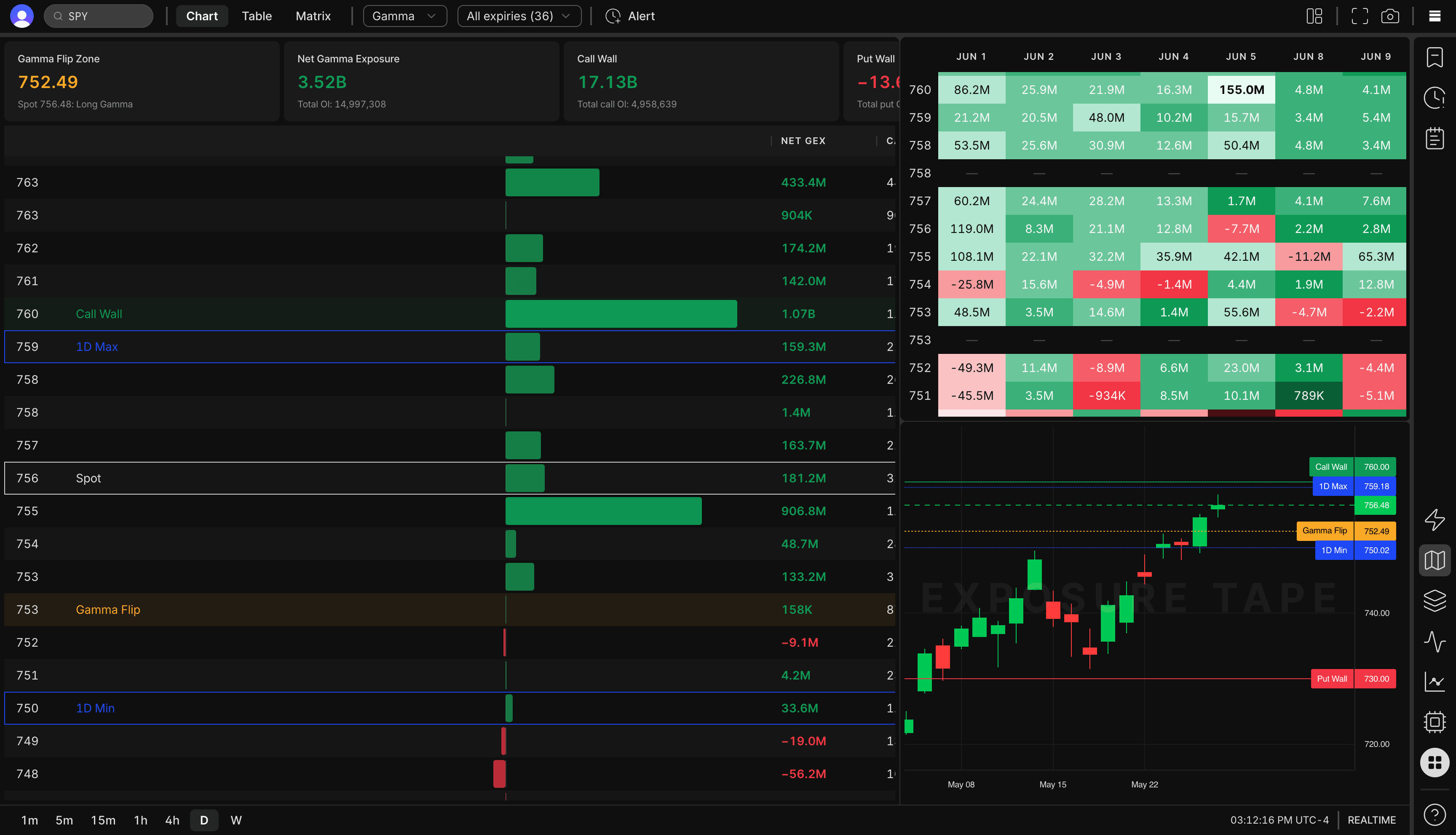The width and height of the screenshot is (1456, 835).
Task: Open the bookmark icon in sidebar
Action: pos(1435,57)
